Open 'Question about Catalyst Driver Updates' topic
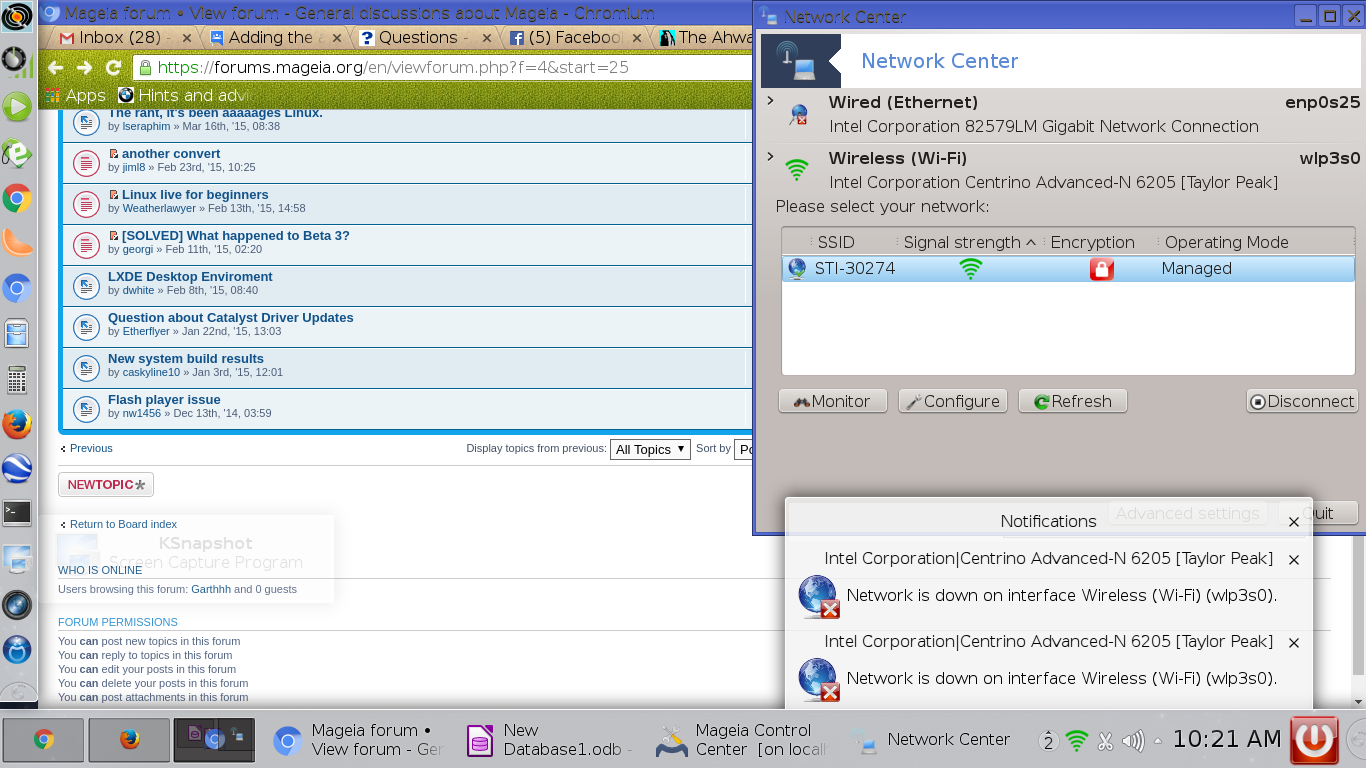This screenshot has height=768, width=1366. coord(230,318)
